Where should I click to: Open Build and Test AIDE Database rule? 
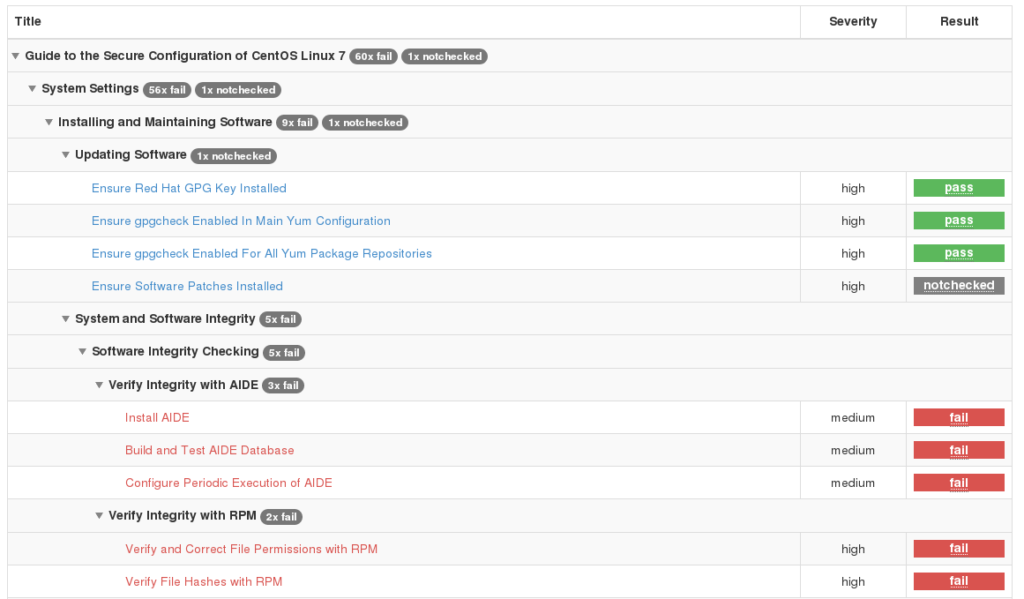(209, 450)
